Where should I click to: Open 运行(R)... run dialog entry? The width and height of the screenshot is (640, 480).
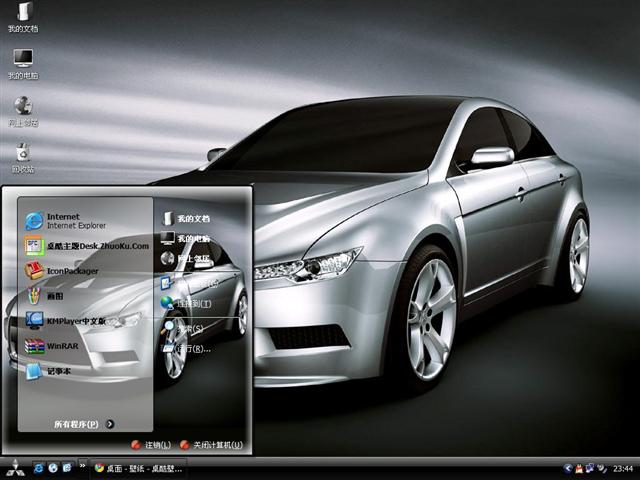186,349
